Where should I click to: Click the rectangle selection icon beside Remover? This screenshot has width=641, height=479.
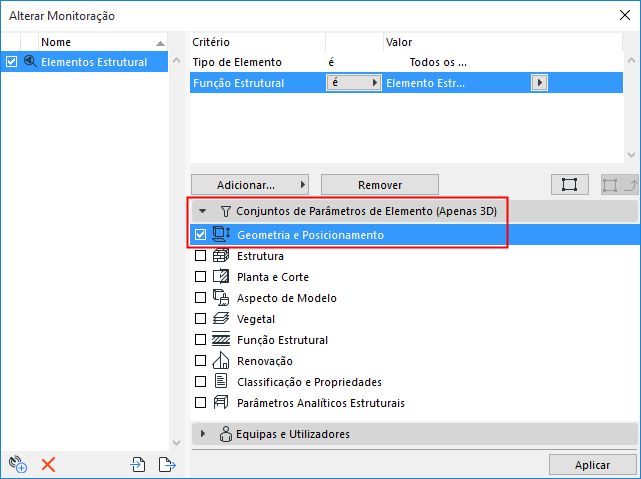(569, 185)
